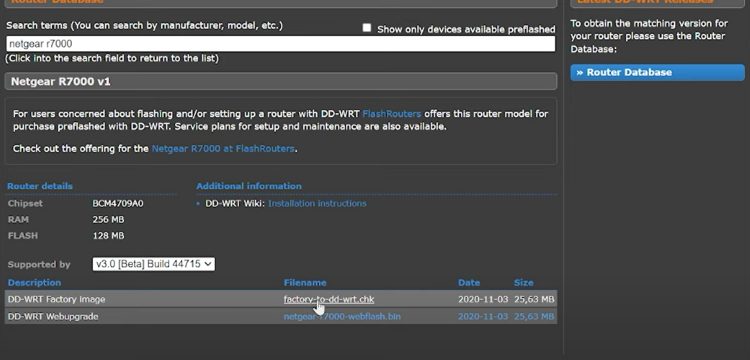Select the DD-WRT Factory image description
This screenshot has height=360, width=750.
(56, 299)
